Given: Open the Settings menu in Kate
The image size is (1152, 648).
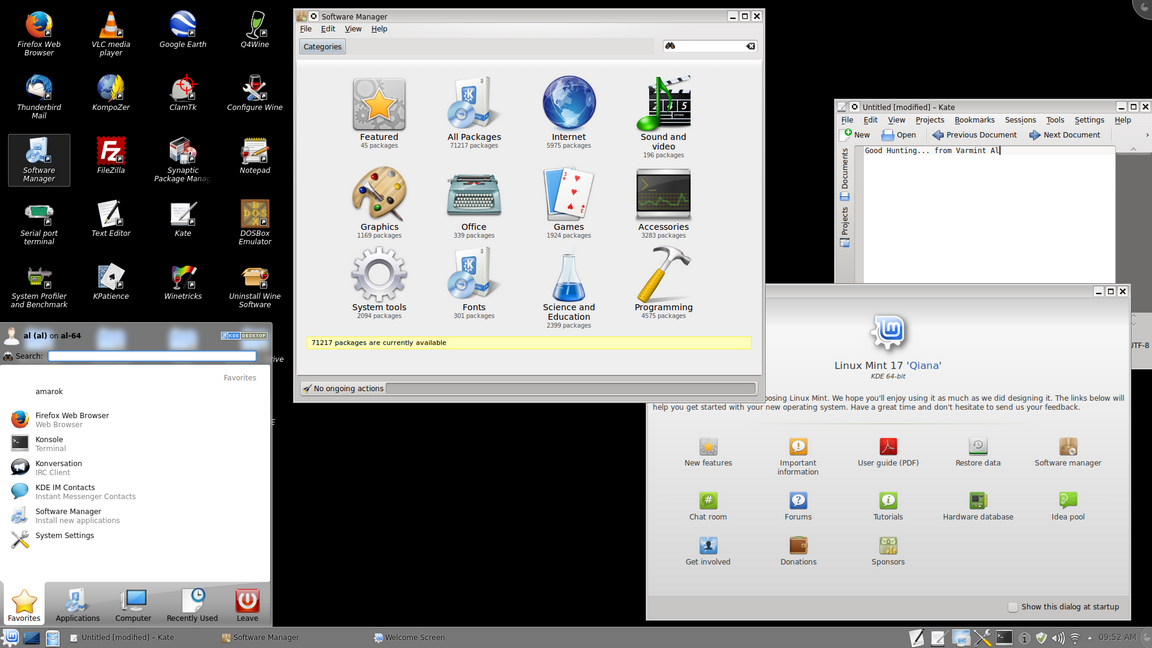Looking at the screenshot, I should pyautogui.click(x=1090, y=120).
